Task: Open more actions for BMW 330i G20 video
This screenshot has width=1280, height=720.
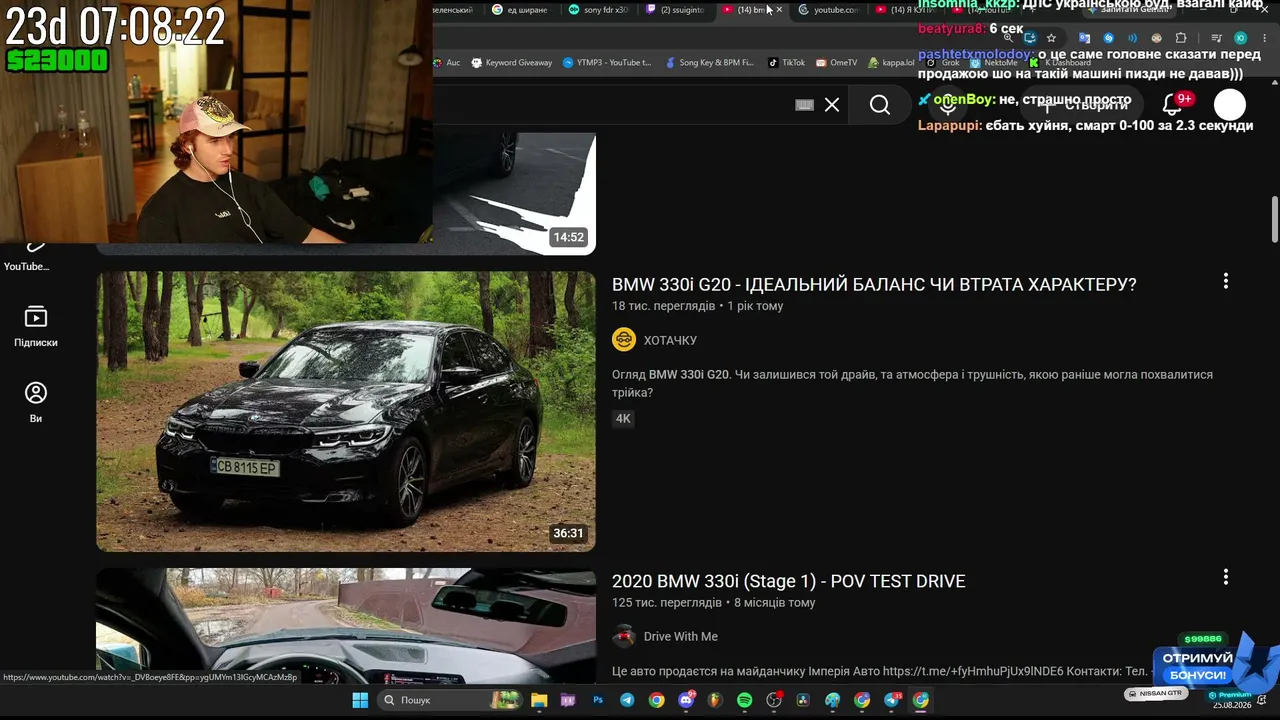Action: click(x=1225, y=282)
